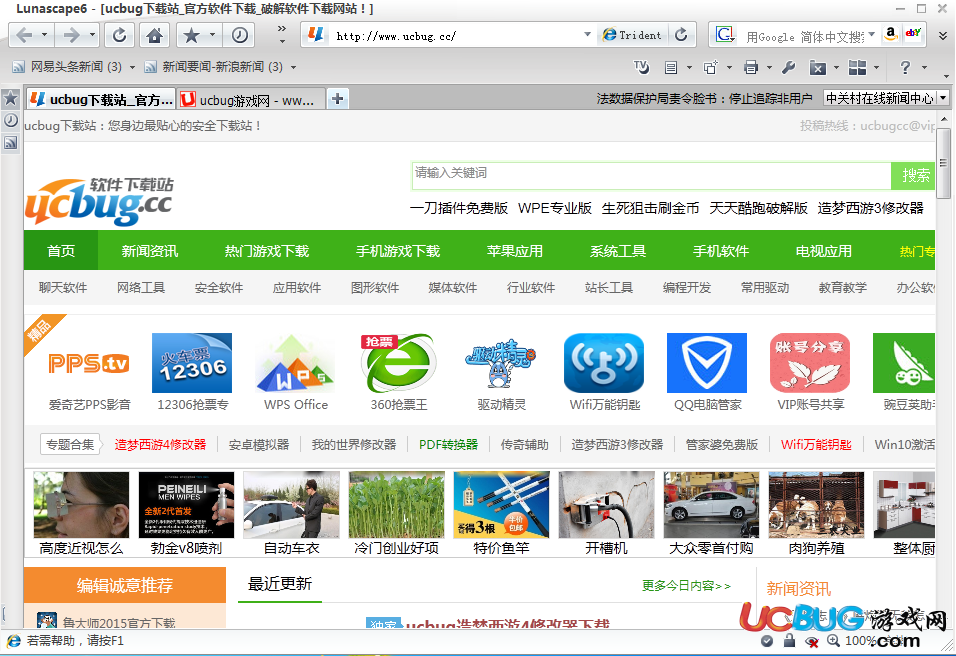956x656 pixels.
Task: Open the 苹果应用 navigation menu item
Action: 515,251
